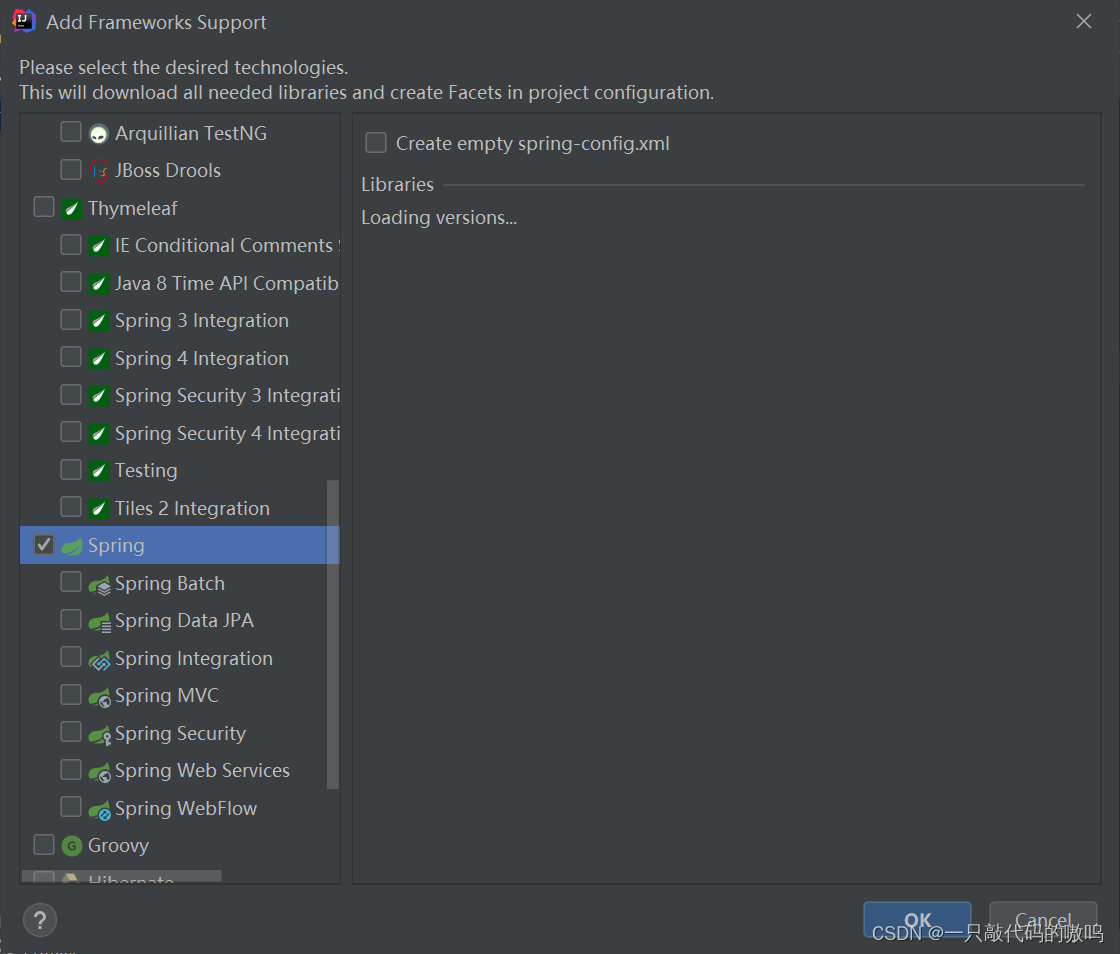Click the IntelliJ IDEA title bar logo
This screenshot has height=954, width=1120.
point(24,21)
